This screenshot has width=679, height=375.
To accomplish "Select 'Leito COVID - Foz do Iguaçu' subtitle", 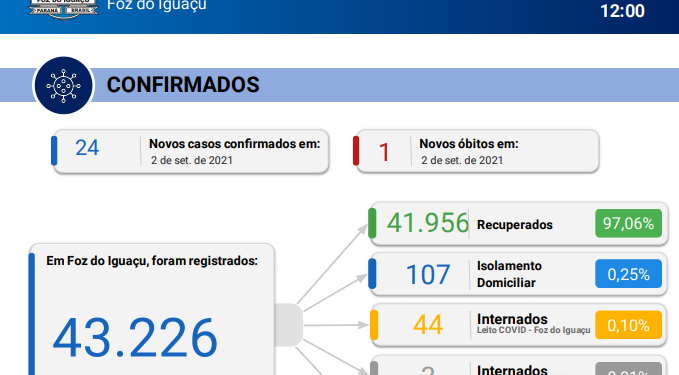I will 534,330.
